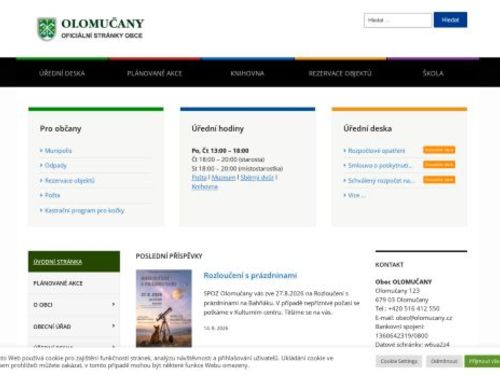This screenshot has width=500, height=375.
Task: Click Sběrný dvůr link in Úřední hodiny
Action: pos(257,178)
